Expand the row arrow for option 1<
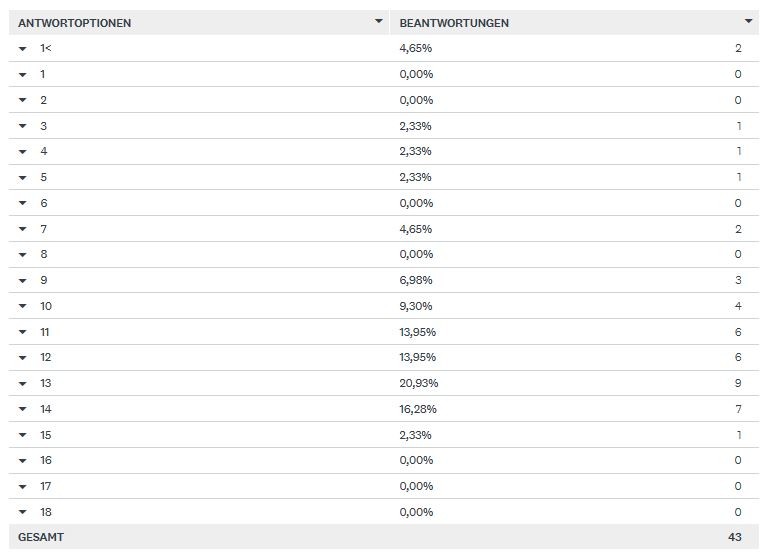This screenshot has height=558, width=769. (x=22, y=48)
